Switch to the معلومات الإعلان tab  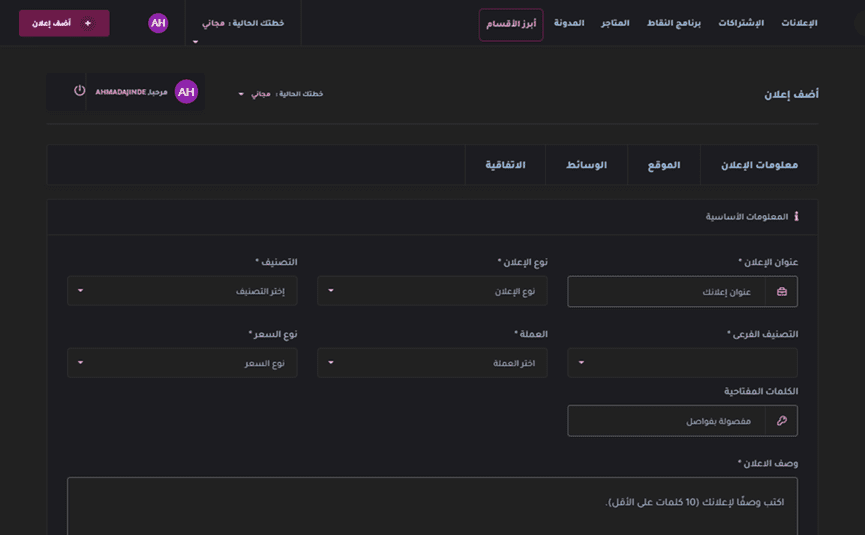pyautogui.click(x=759, y=165)
